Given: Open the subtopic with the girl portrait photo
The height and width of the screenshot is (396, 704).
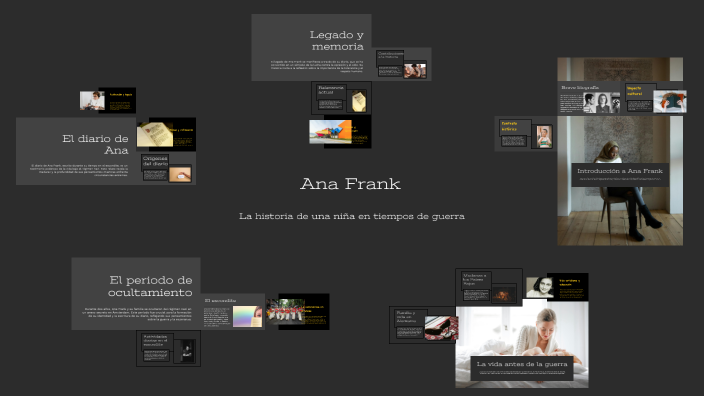Looking at the screenshot, I should [x=557, y=287].
